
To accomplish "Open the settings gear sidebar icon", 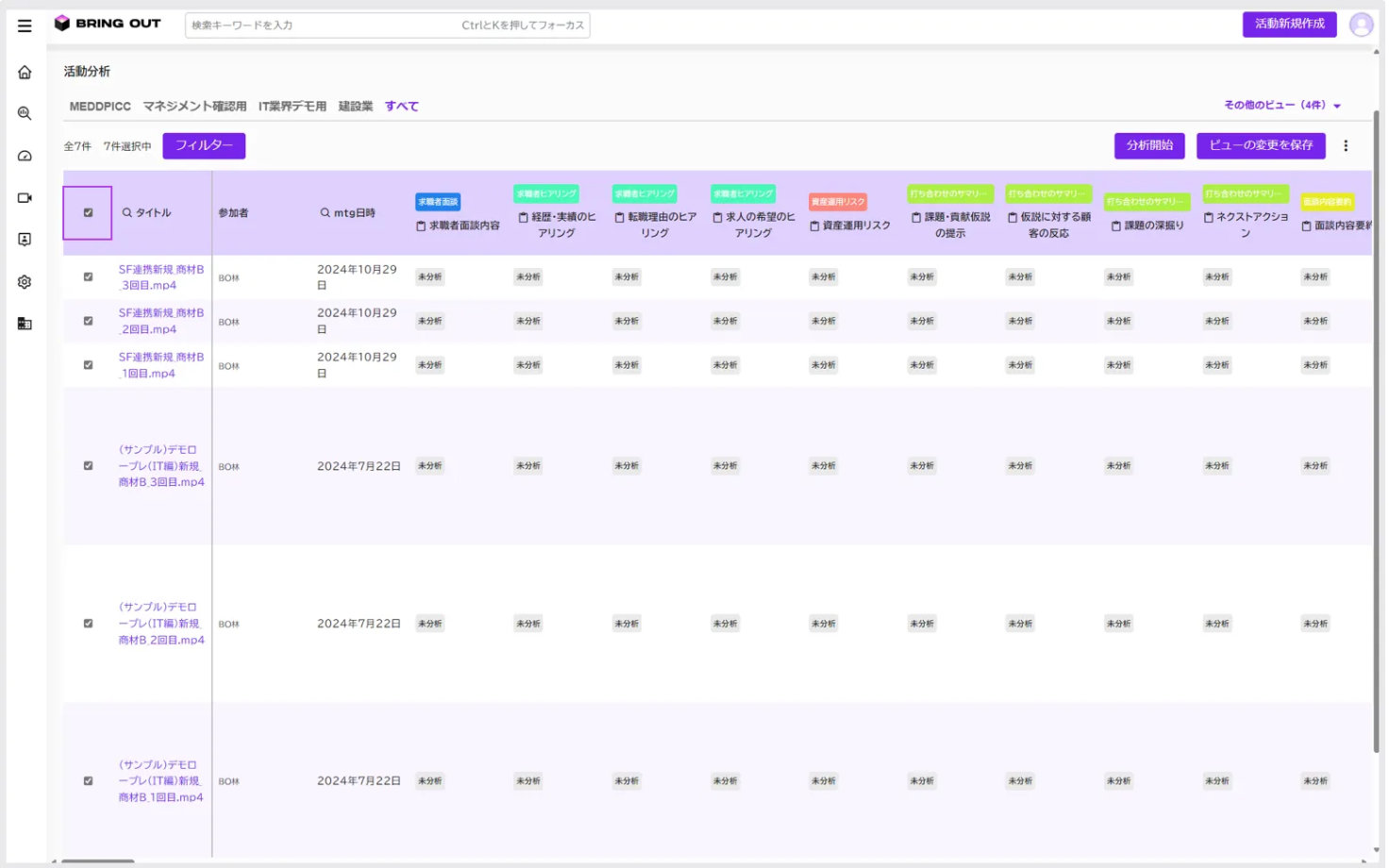I will click(x=25, y=282).
